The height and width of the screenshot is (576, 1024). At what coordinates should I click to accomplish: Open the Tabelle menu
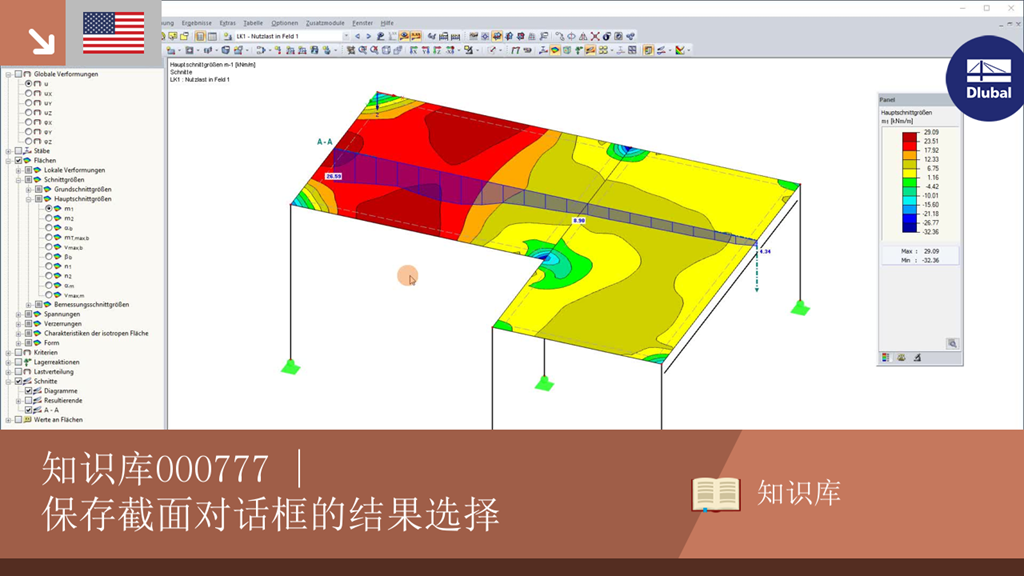(x=253, y=23)
